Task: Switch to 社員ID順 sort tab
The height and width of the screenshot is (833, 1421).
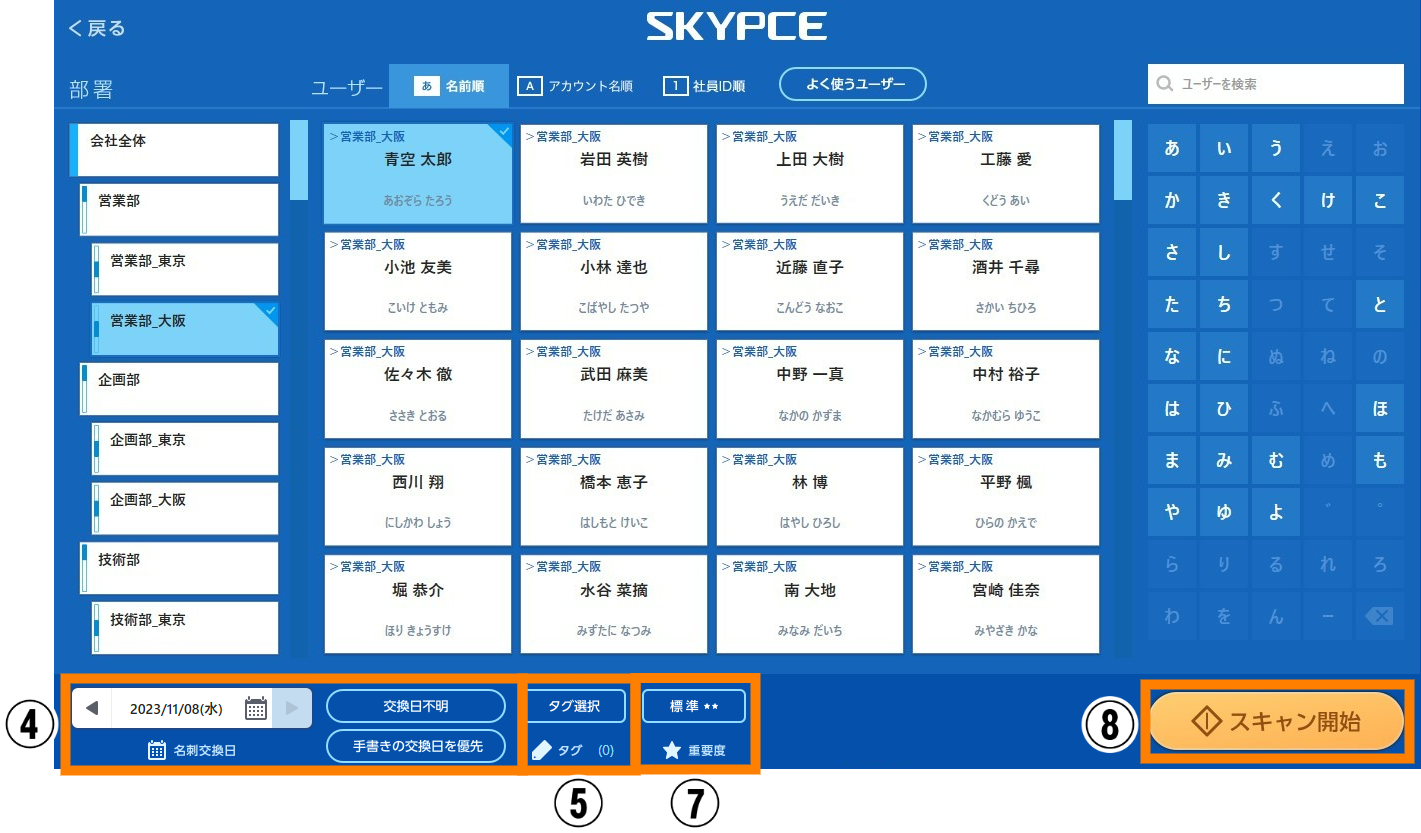Action: (705, 86)
